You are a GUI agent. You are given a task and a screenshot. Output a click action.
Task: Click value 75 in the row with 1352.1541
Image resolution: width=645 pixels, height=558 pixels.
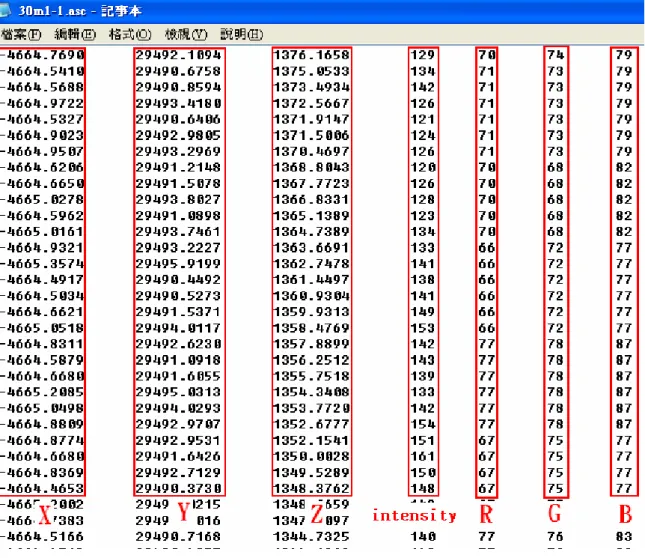(555, 441)
